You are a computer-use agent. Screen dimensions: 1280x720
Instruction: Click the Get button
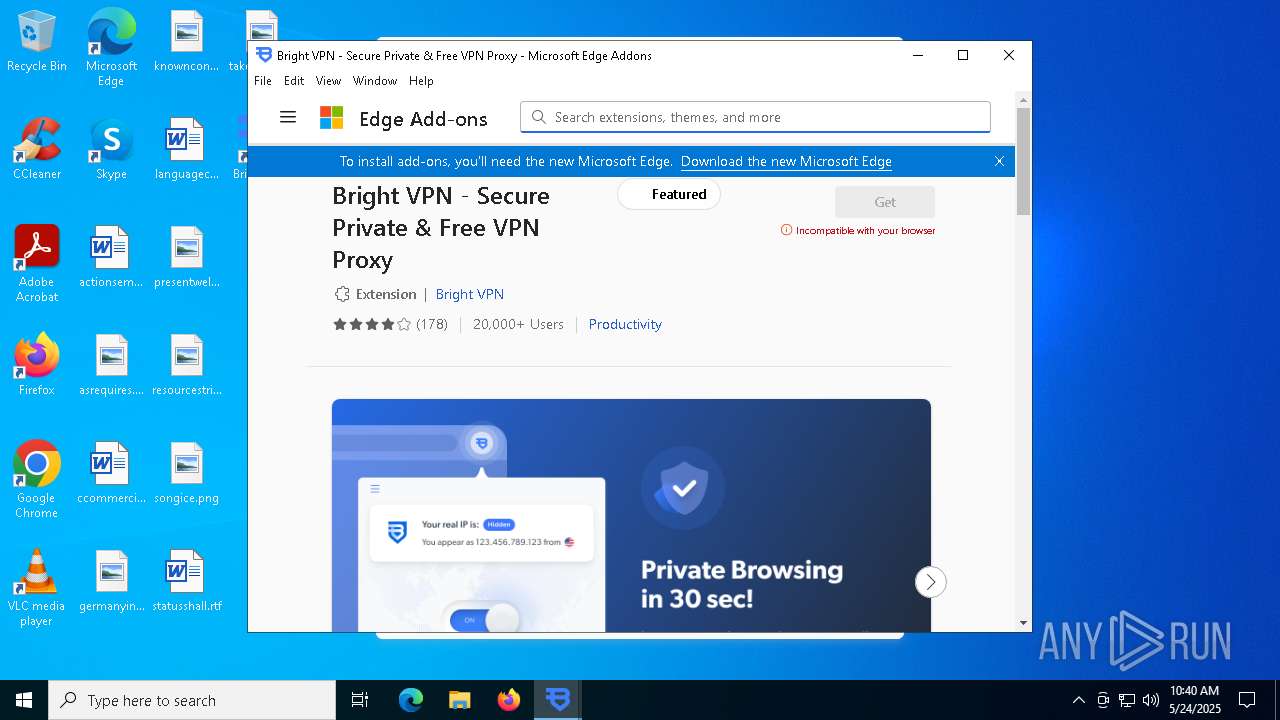885,202
